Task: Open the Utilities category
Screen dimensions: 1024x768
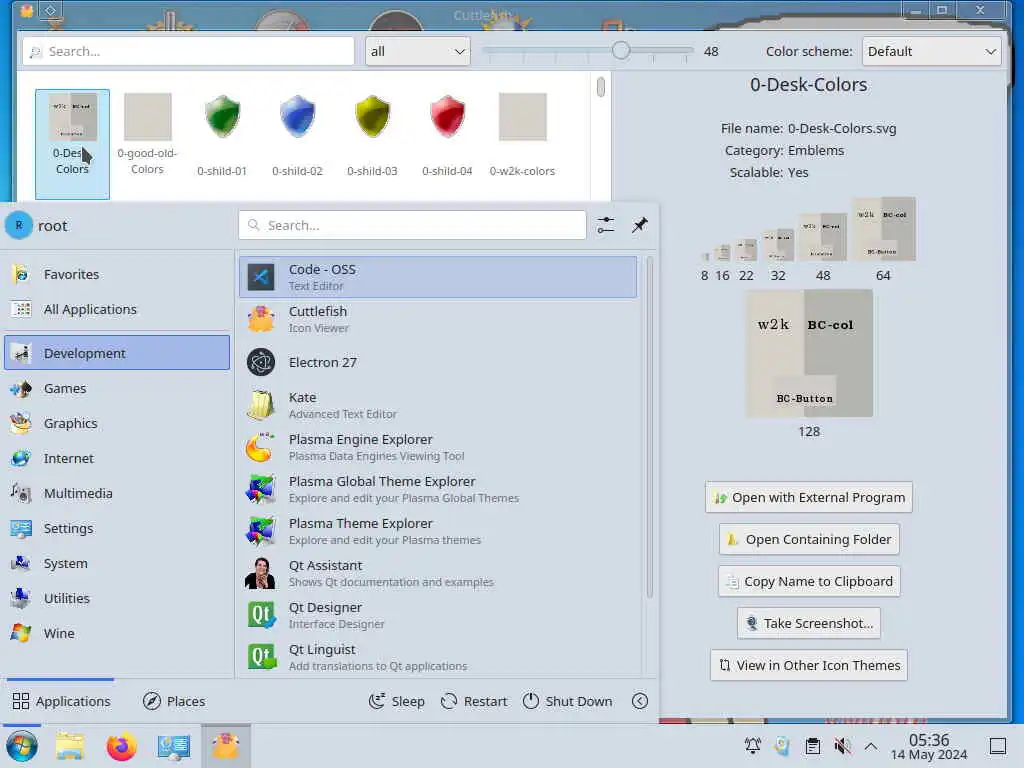Action: (x=117, y=598)
